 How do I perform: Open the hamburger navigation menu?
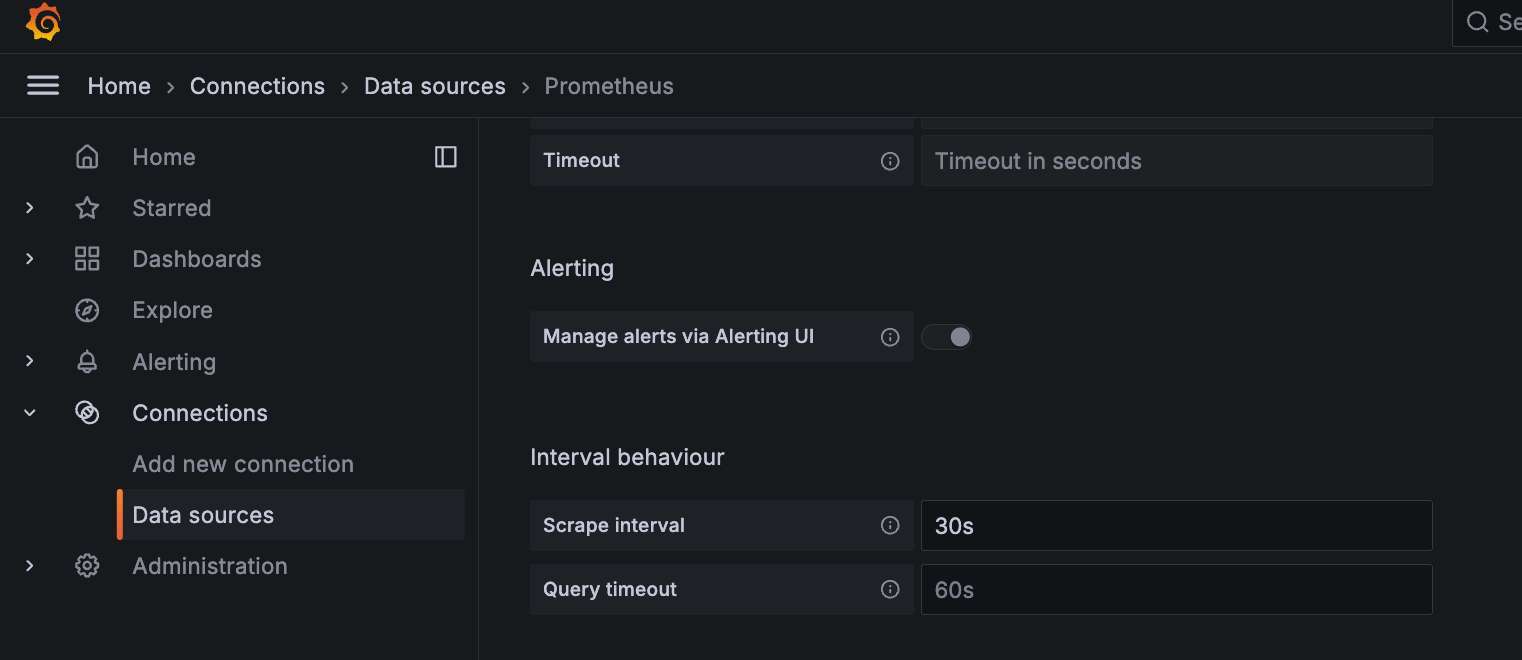(43, 86)
